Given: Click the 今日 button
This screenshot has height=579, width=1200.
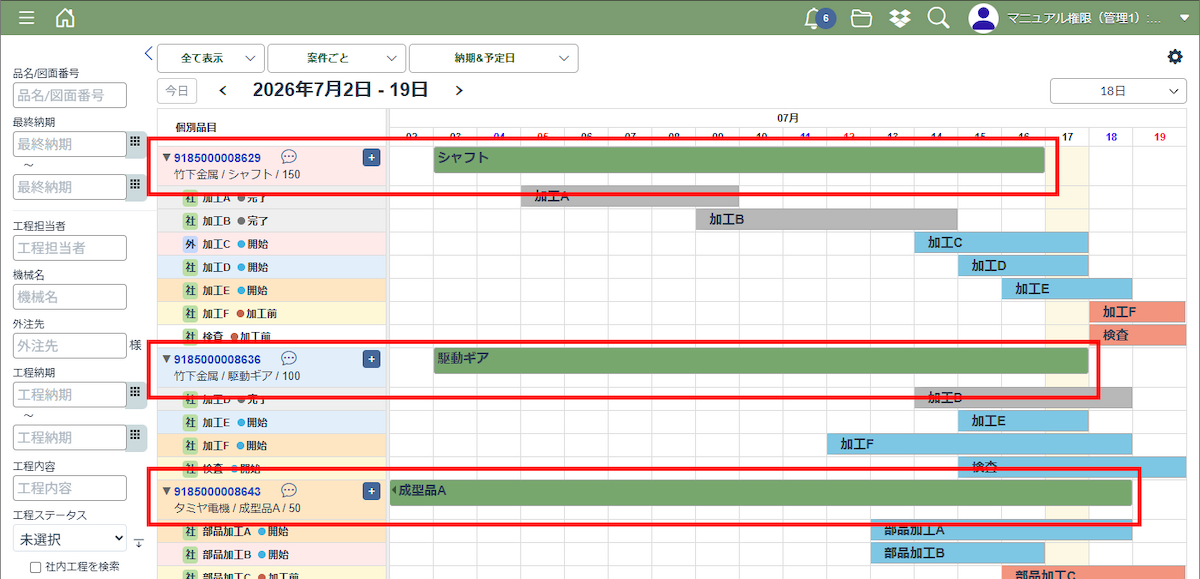Looking at the screenshot, I should click(x=177, y=90).
